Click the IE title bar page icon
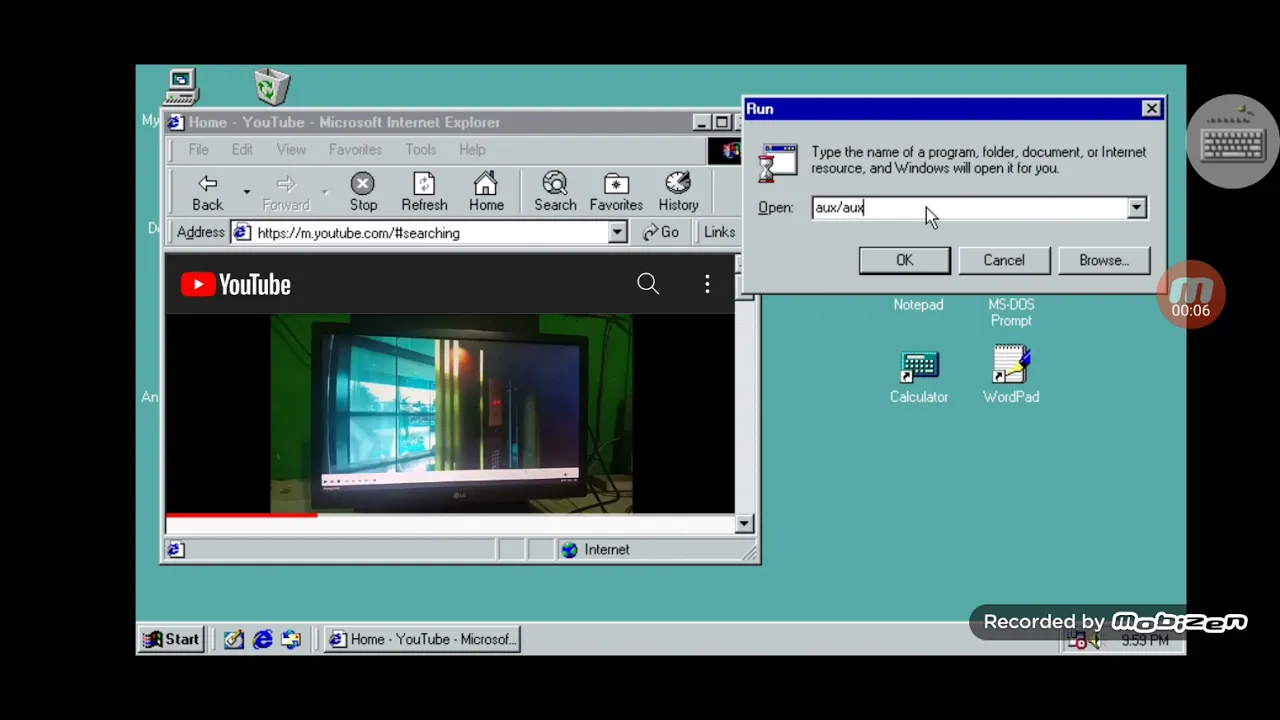The image size is (1280, 720). (x=176, y=122)
